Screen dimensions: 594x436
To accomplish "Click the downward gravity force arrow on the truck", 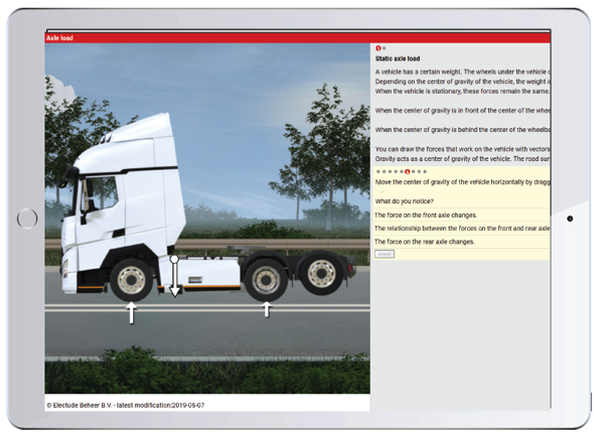I will click(174, 279).
